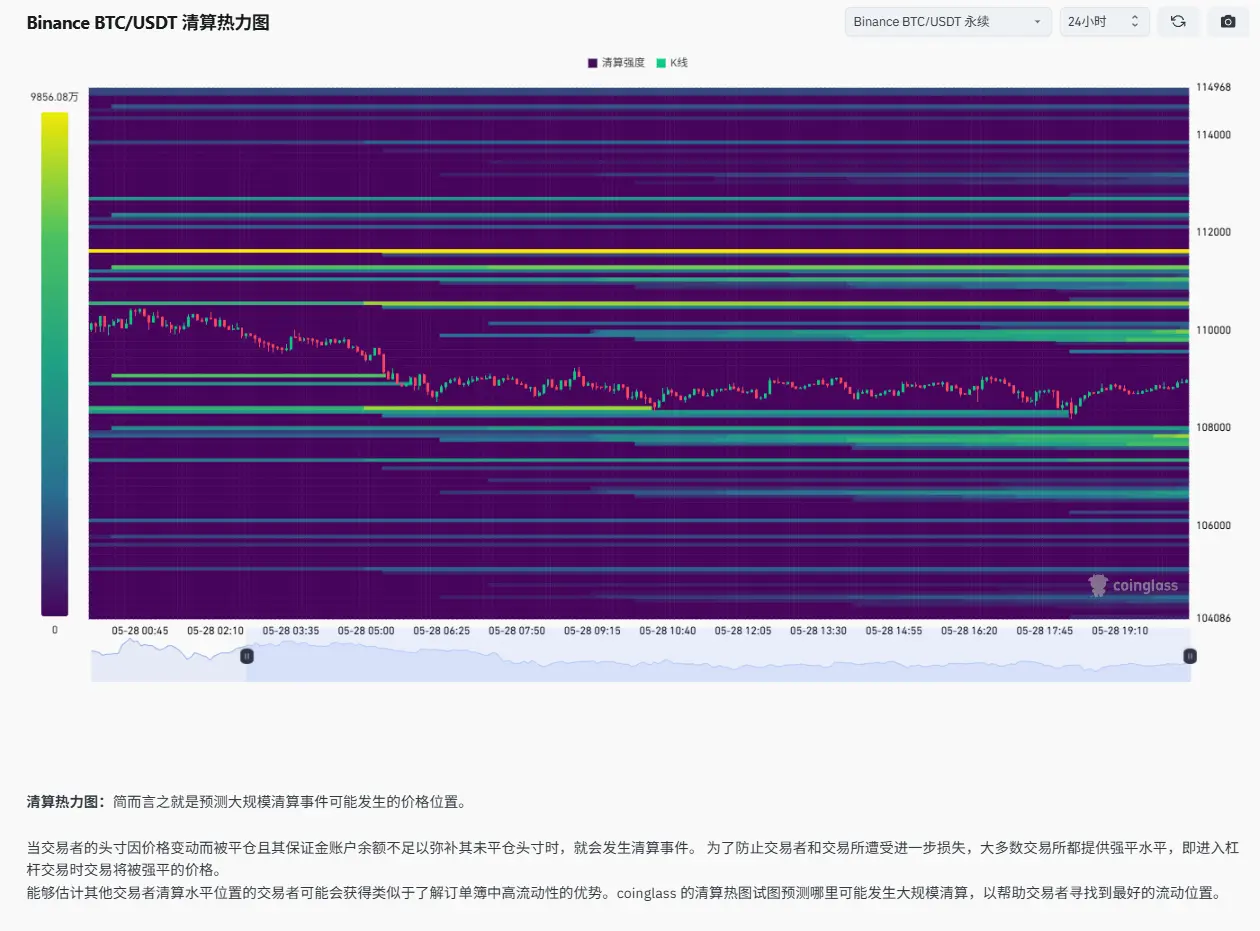Click the 05-28 17:45 time axis label
Image resolution: width=1260 pixels, height=931 pixels.
click(1045, 631)
